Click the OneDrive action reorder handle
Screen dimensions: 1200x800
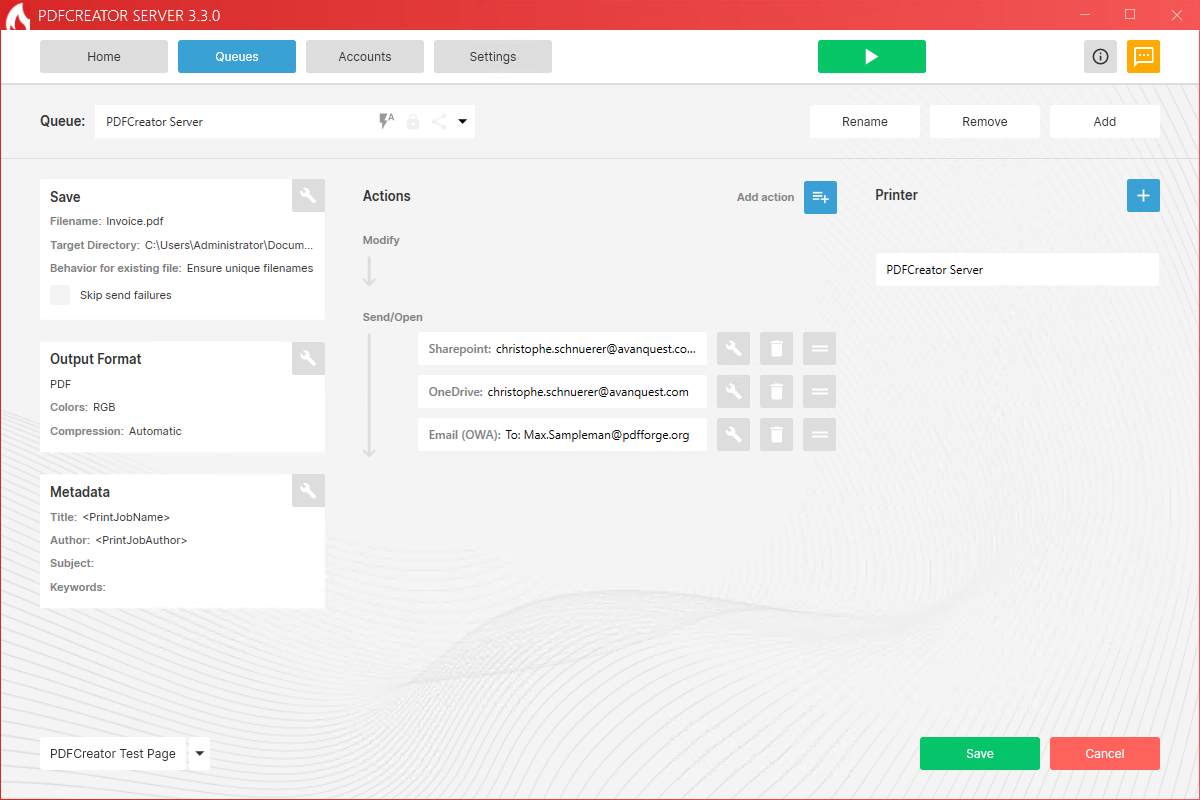tap(819, 392)
